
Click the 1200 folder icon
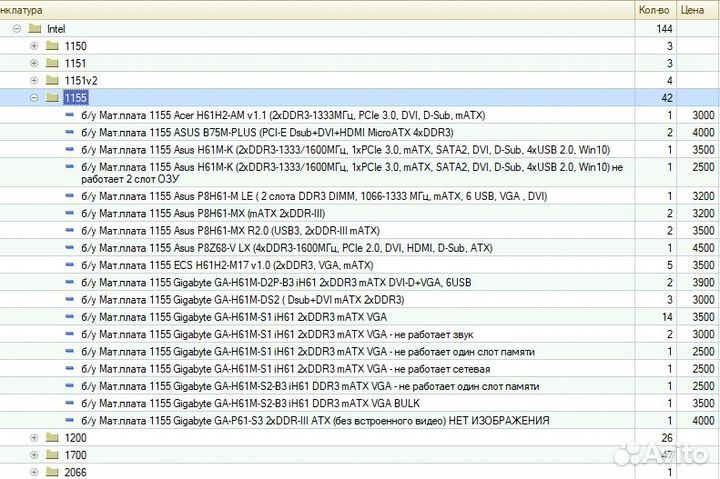pyautogui.click(x=52, y=437)
